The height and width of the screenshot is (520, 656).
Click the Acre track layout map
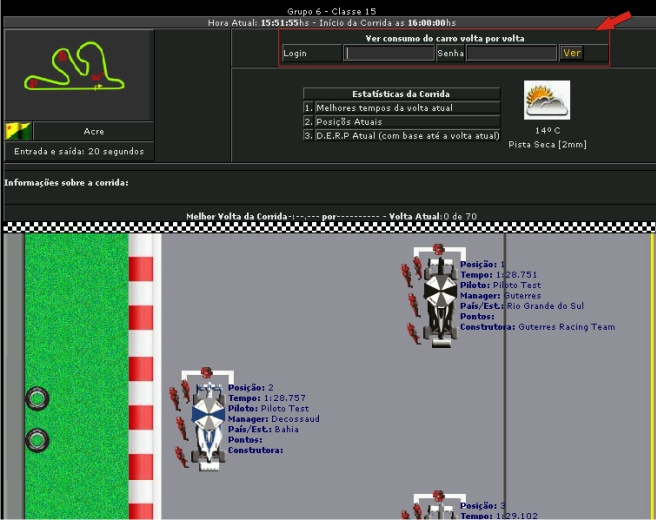click(x=78, y=73)
